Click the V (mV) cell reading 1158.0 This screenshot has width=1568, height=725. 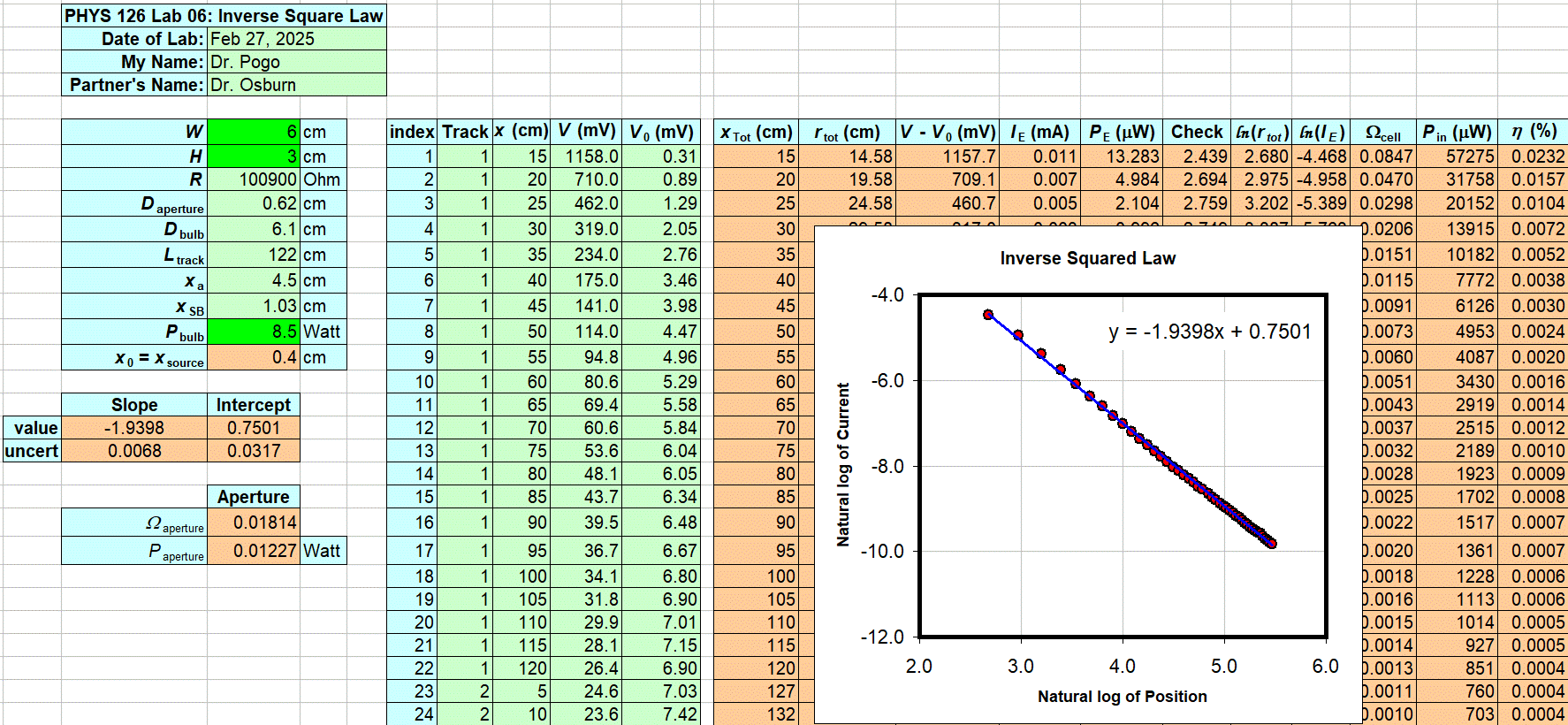pos(587,156)
